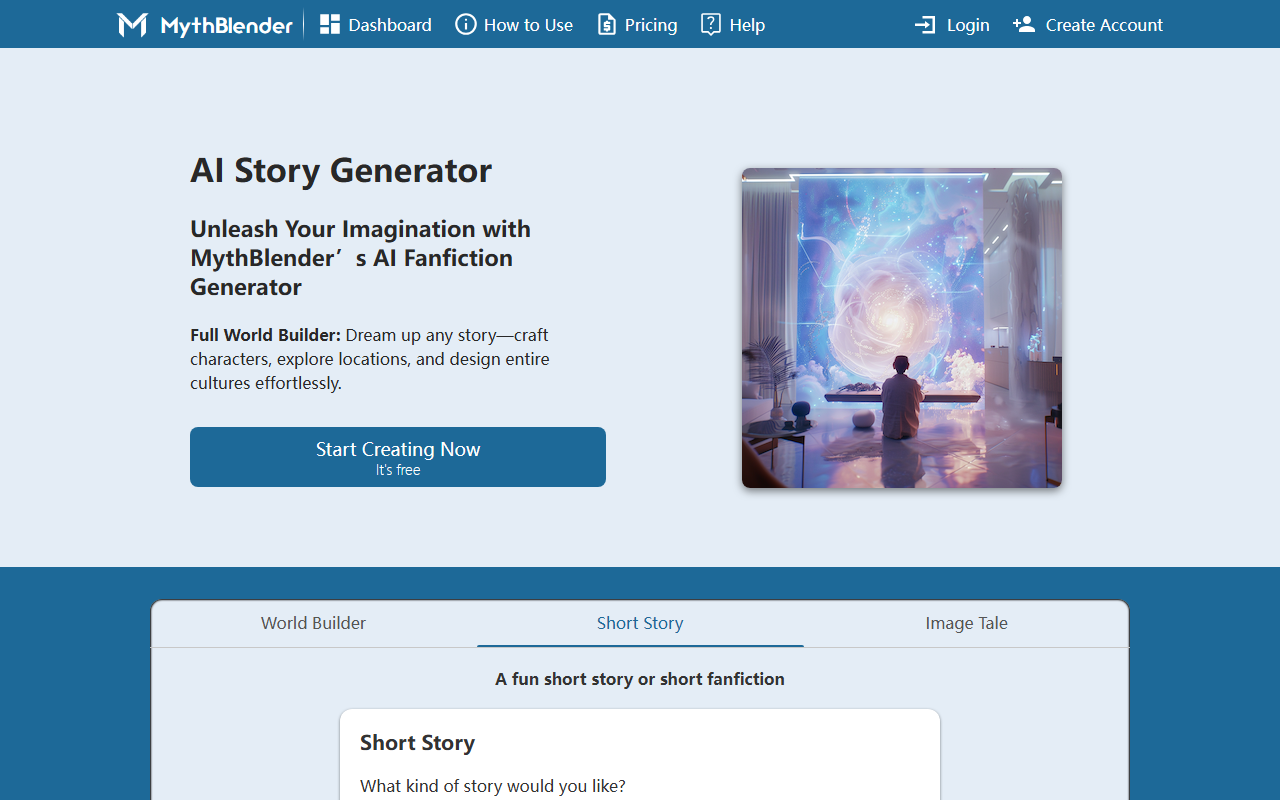Click the Full World Builder description text
The image size is (1280, 800).
(x=370, y=359)
